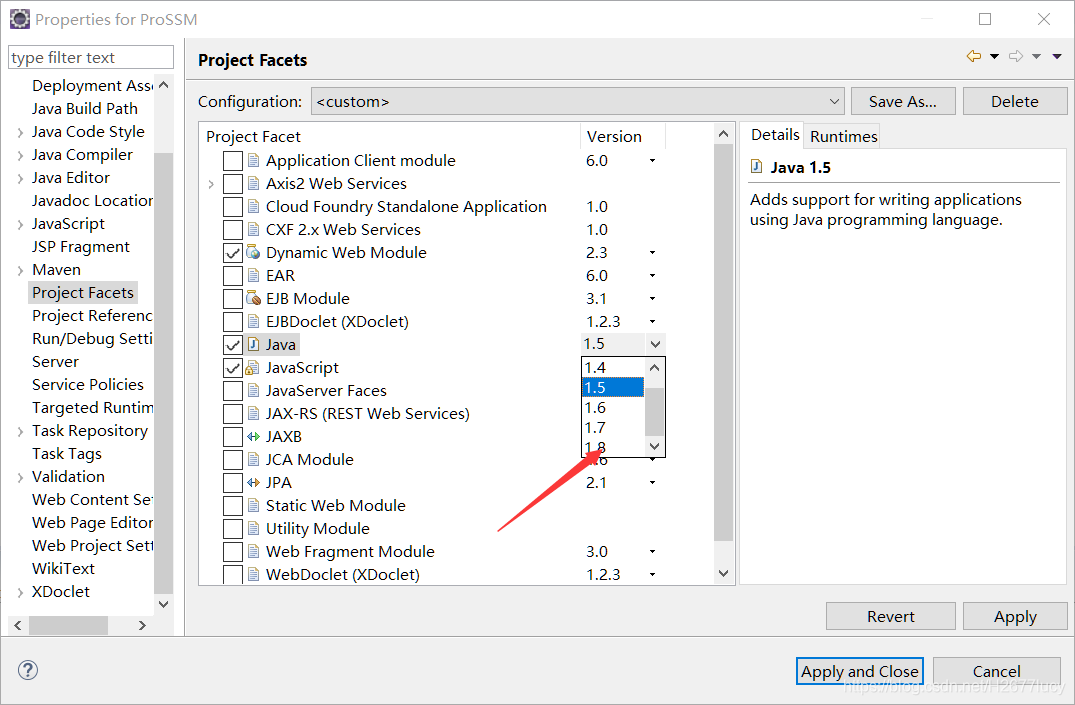This screenshot has height=705, width=1075.
Task: Click the JCA Module document icon
Action: [x=254, y=459]
